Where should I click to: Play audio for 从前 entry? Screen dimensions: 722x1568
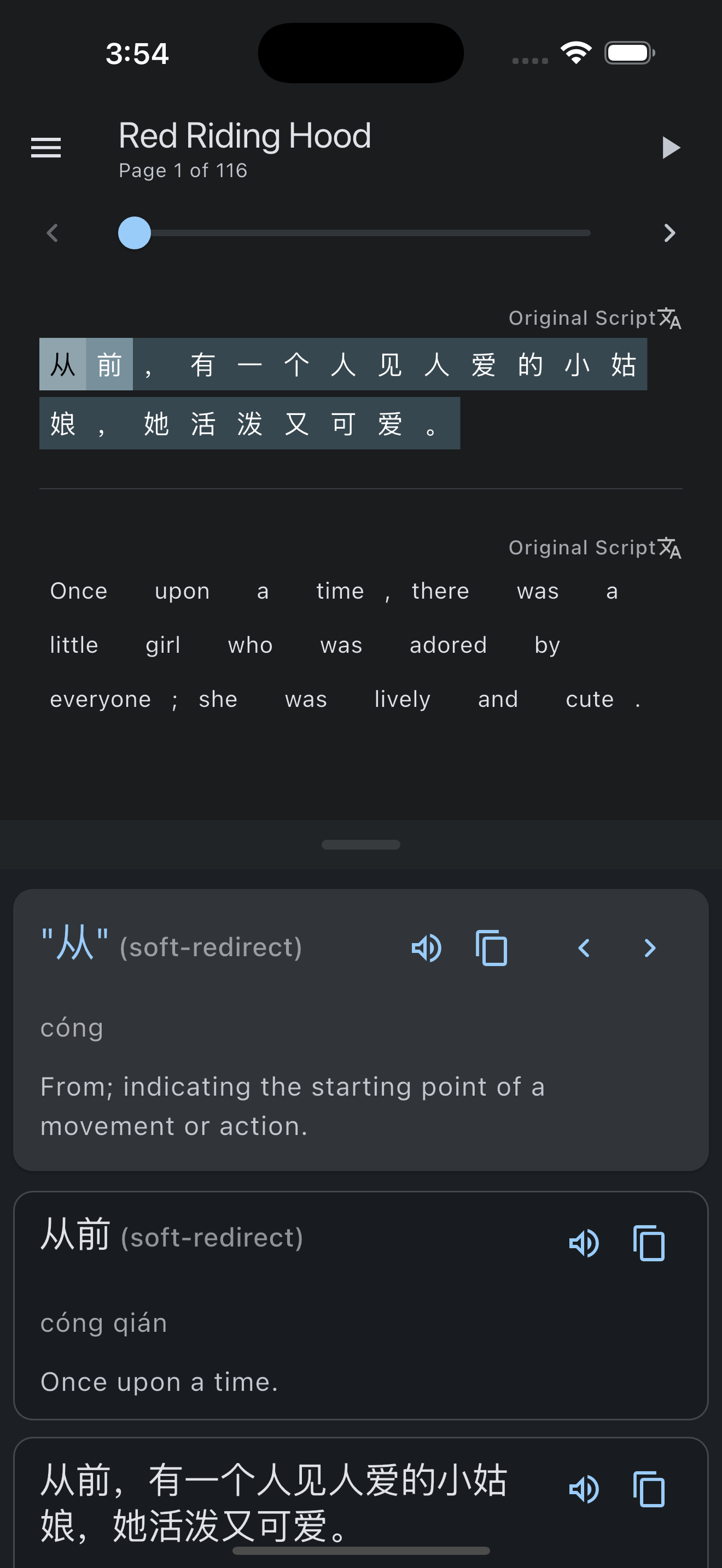(584, 1243)
